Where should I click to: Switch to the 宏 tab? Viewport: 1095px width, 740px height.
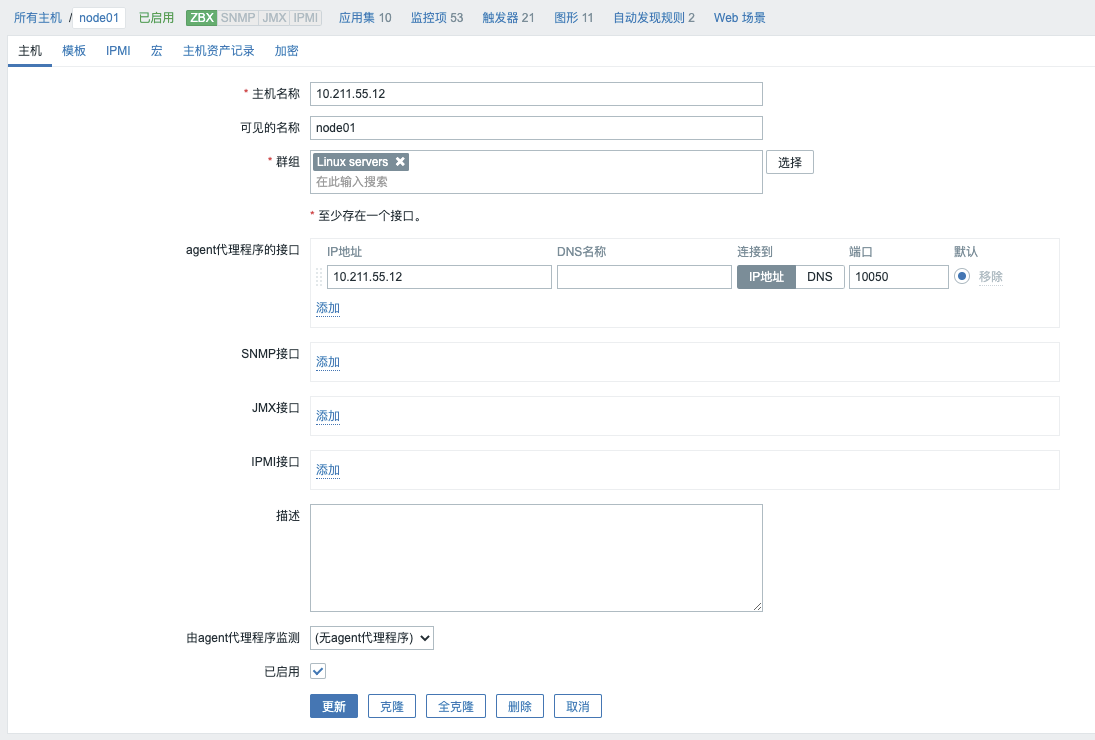point(156,50)
